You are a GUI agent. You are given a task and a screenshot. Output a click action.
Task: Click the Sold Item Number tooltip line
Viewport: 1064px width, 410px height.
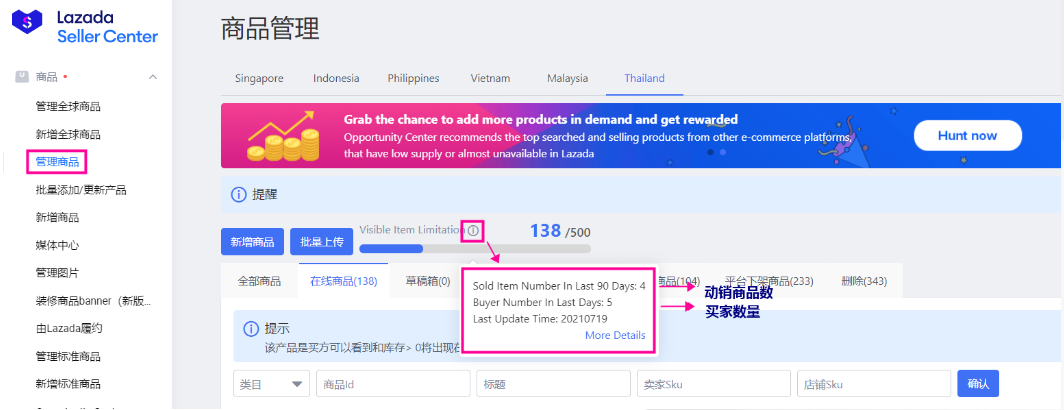[x=559, y=286]
